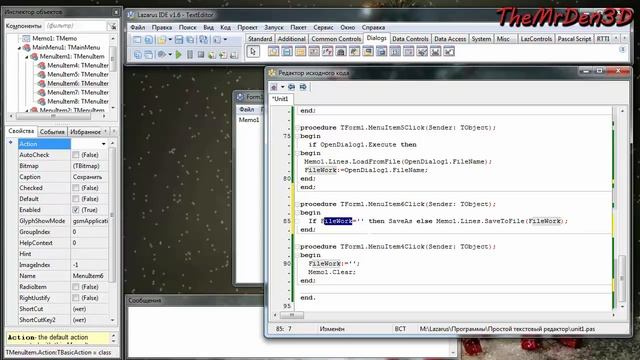
Task: Click the Toggle Form/Unit toolbar icon
Action: tap(203, 40)
